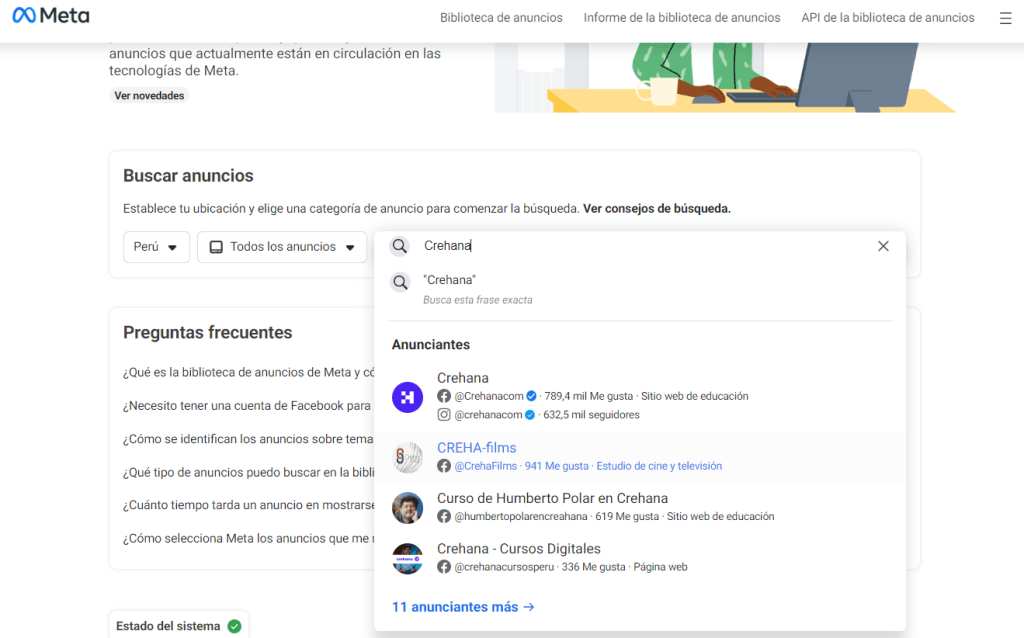Open the Todos los anuncios dropdown
Viewport: 1024px width, 638px height.
click(282, 247)
